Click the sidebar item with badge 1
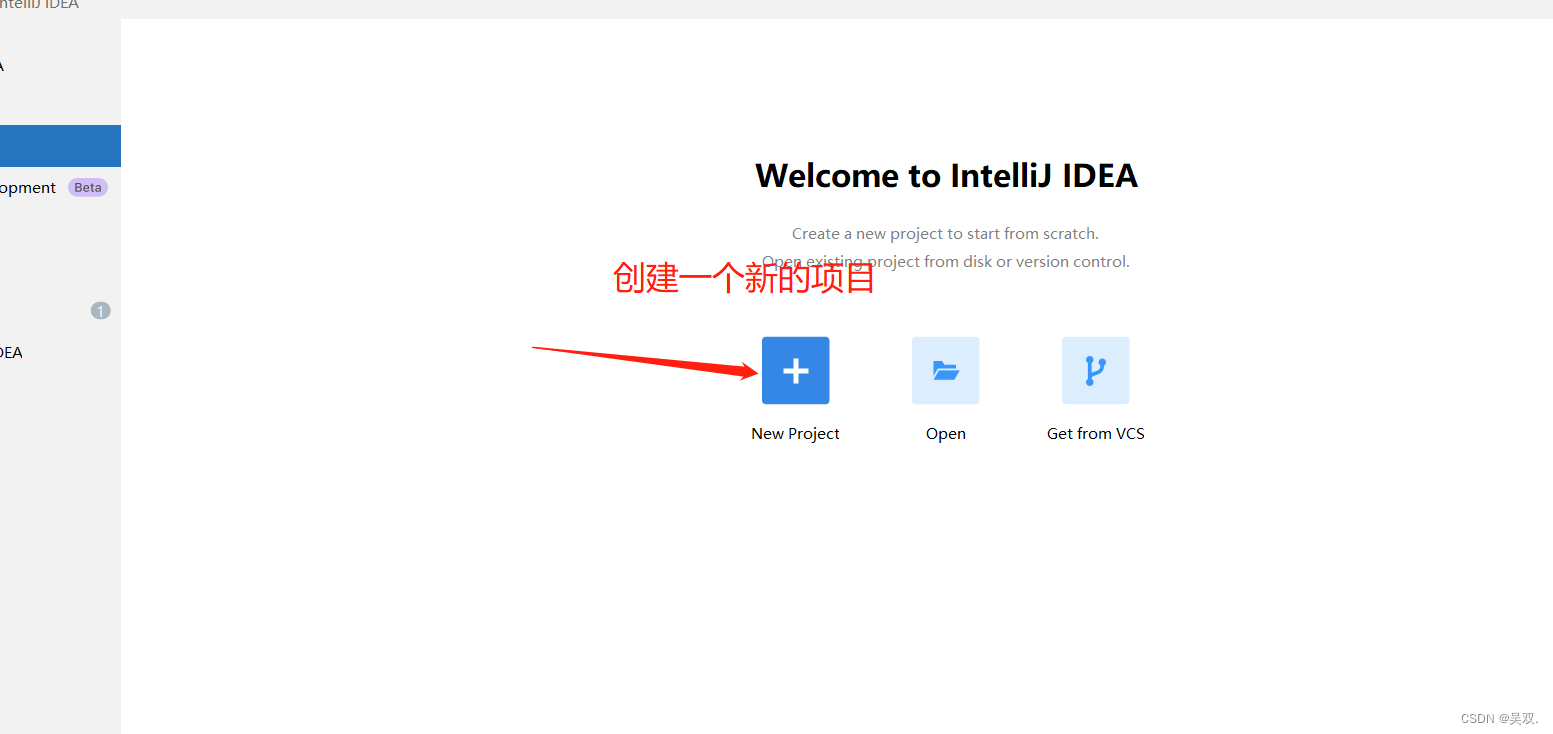1553x734 pixels. [x=60, y=311]
